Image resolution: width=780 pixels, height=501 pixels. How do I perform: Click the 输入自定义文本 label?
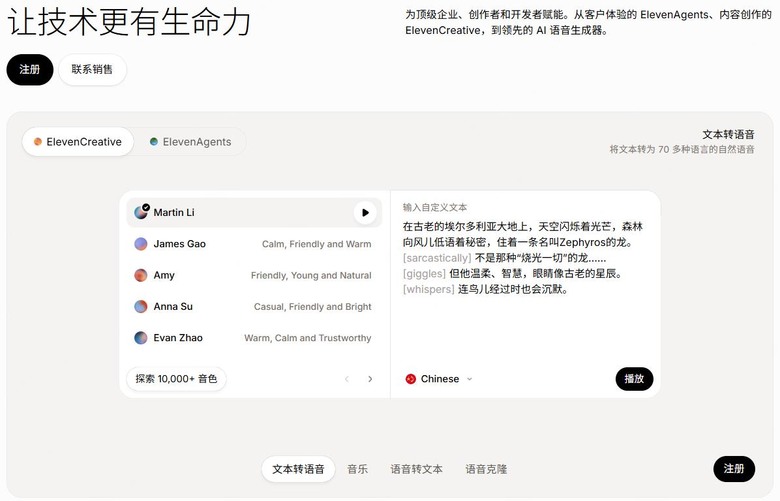(x=435, y=207)
